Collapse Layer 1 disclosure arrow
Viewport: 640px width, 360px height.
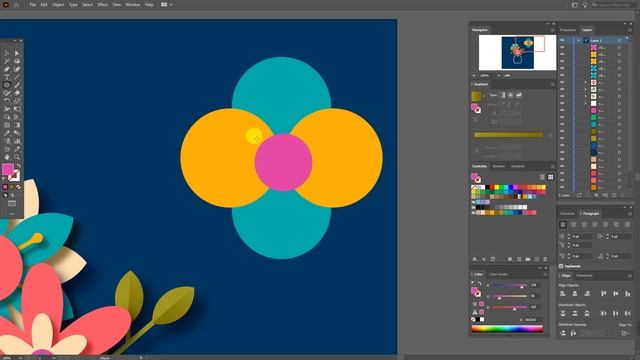coord(578,40)
